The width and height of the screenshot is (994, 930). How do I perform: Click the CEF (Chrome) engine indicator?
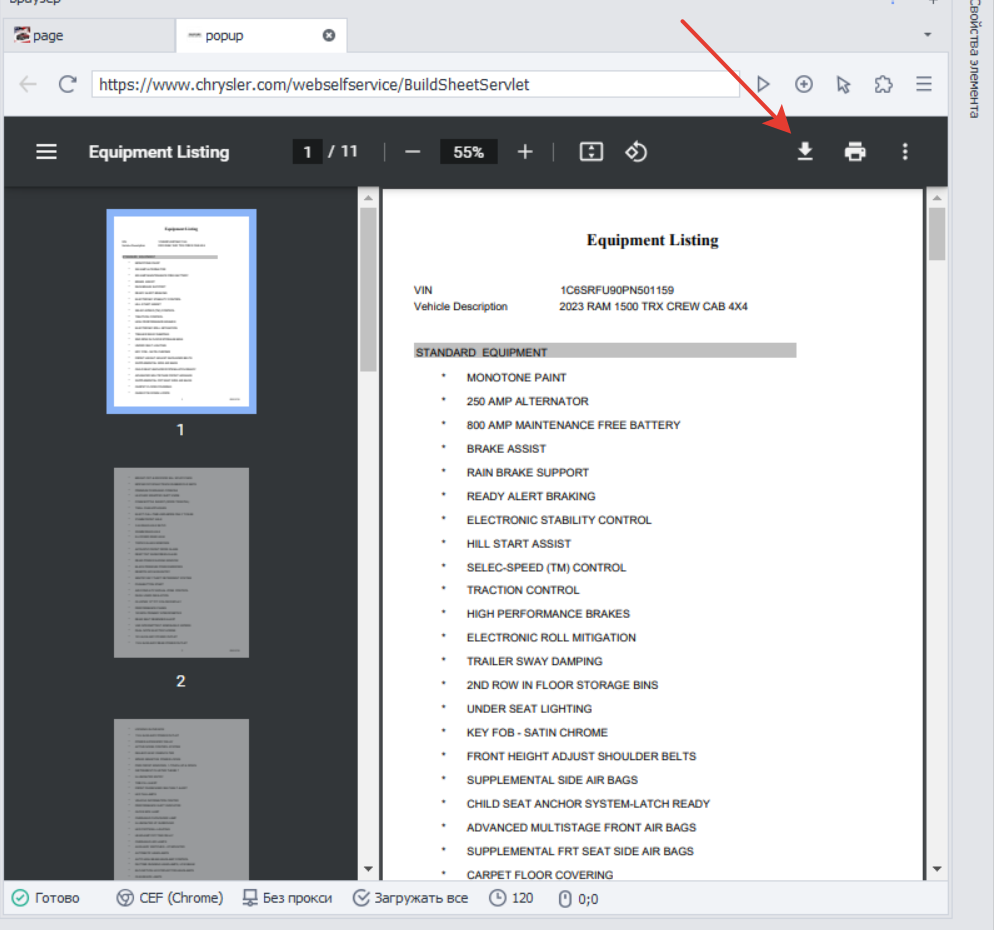click(170, 898)
